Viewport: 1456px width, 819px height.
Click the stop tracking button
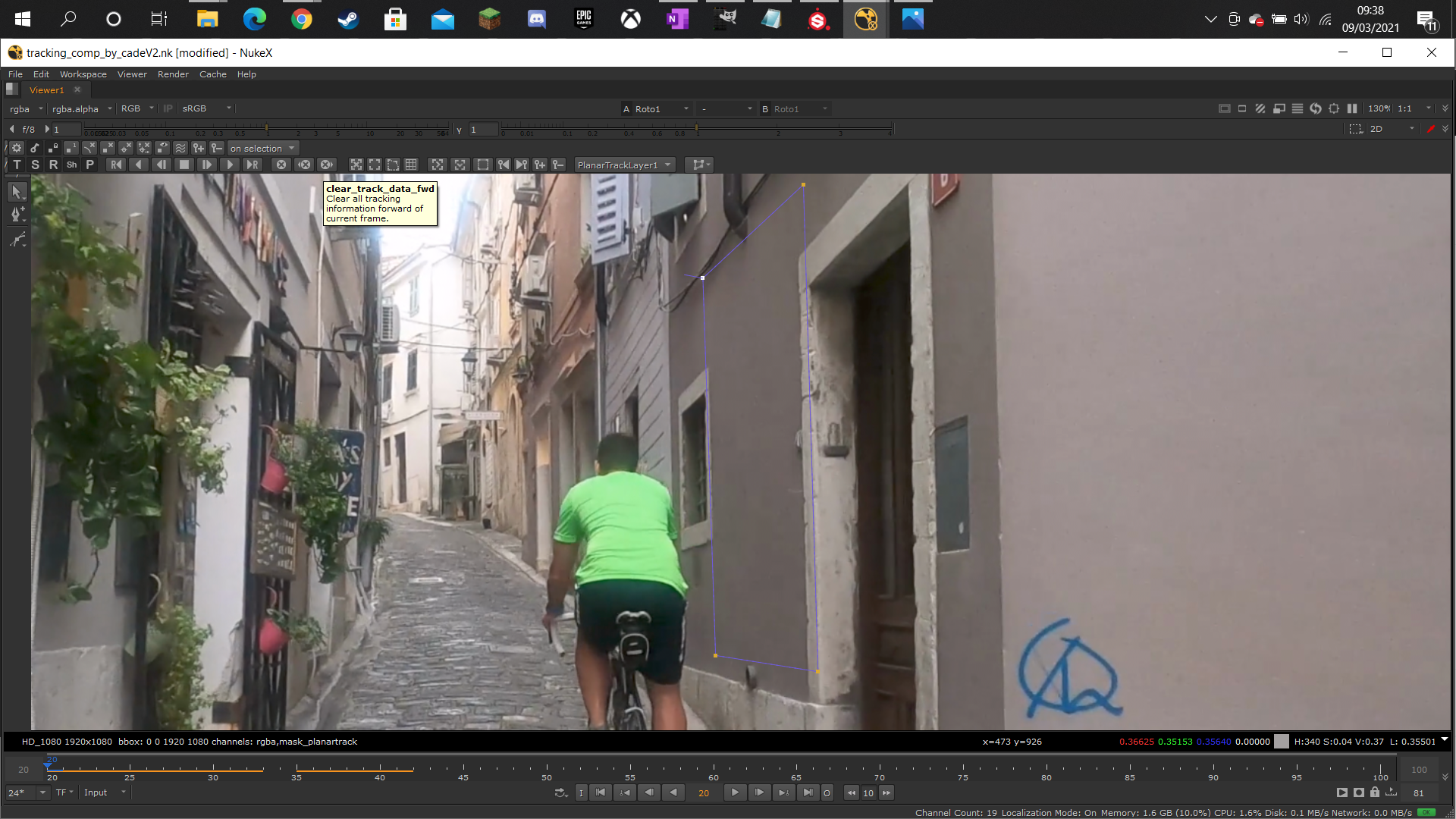184,165
